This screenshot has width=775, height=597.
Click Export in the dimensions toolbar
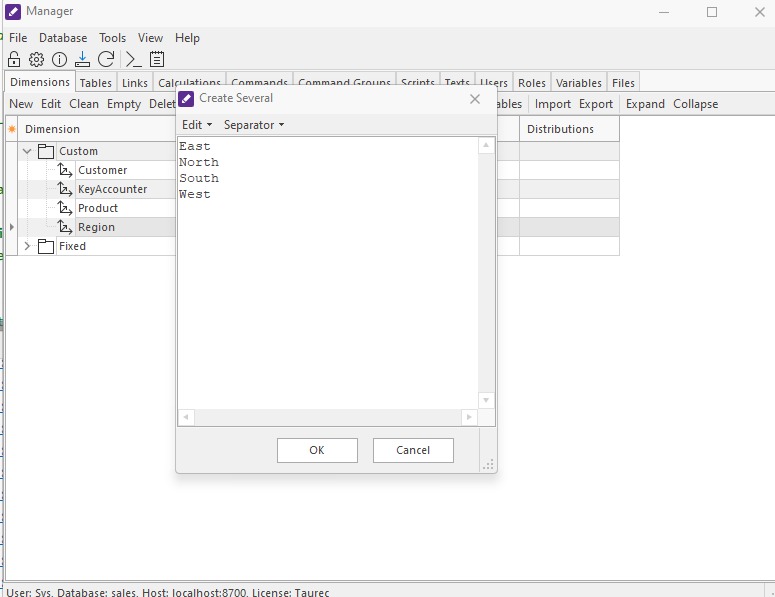(596, 104)
